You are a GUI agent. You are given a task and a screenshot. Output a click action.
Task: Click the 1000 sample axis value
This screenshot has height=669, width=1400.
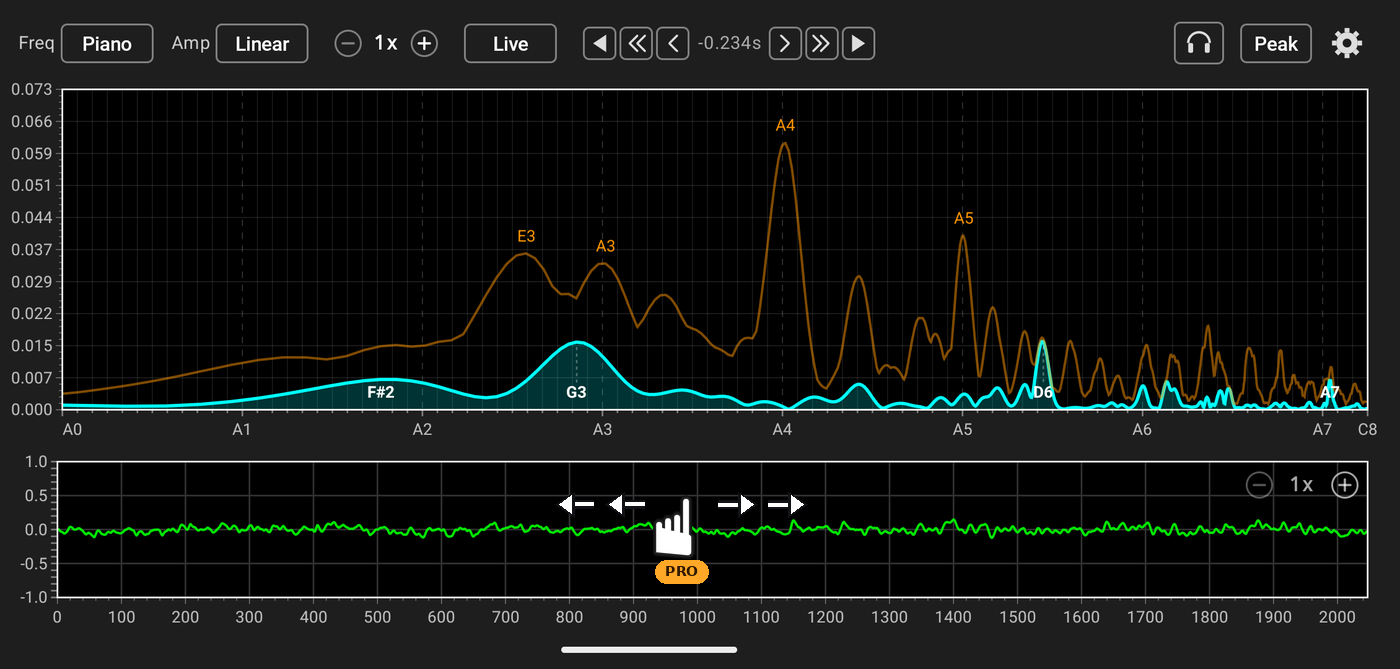(697, 617)
